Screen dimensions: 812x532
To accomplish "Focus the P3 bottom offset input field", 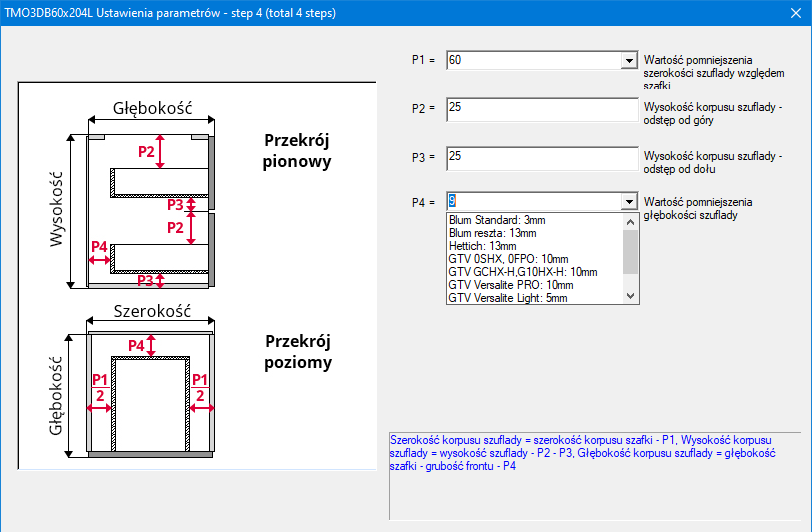I will pyautogui.click(x=541, y=157).
